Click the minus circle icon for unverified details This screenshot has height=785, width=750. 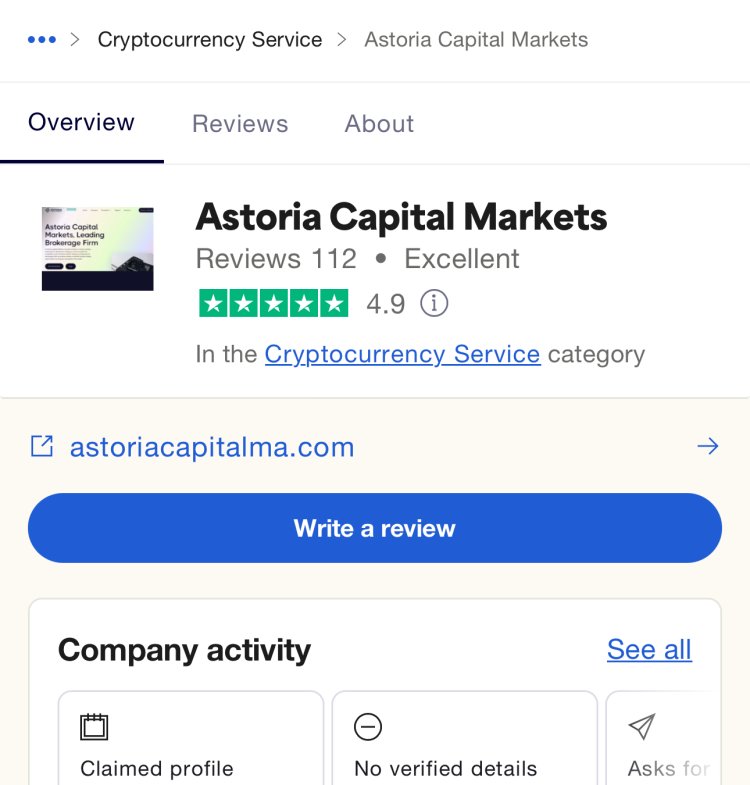coord(368,727)
